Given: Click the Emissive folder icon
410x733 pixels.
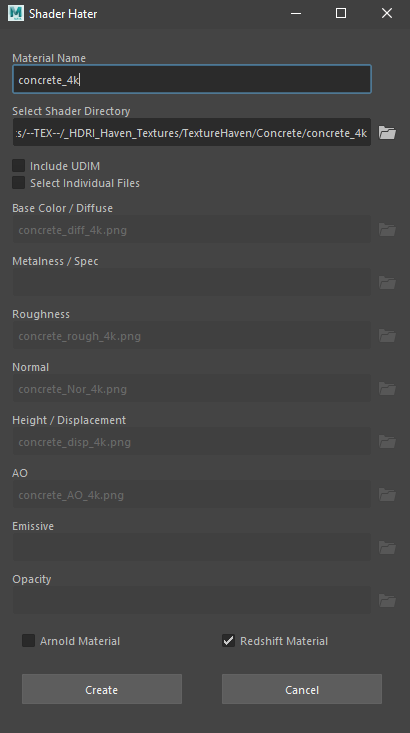Looking at the screenshot, I should click(x=387, y=547).
